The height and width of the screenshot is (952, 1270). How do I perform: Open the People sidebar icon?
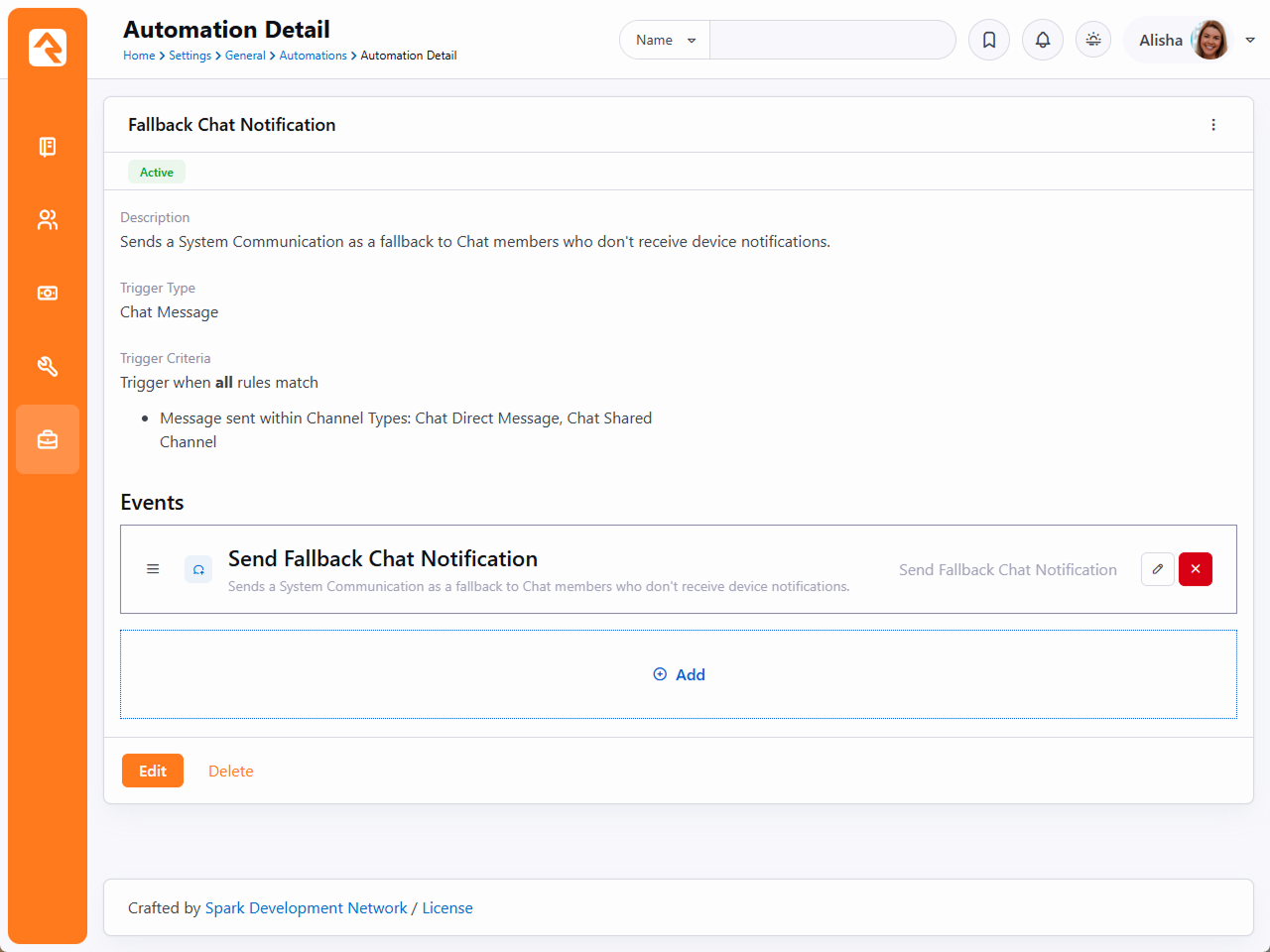point(48,220)
